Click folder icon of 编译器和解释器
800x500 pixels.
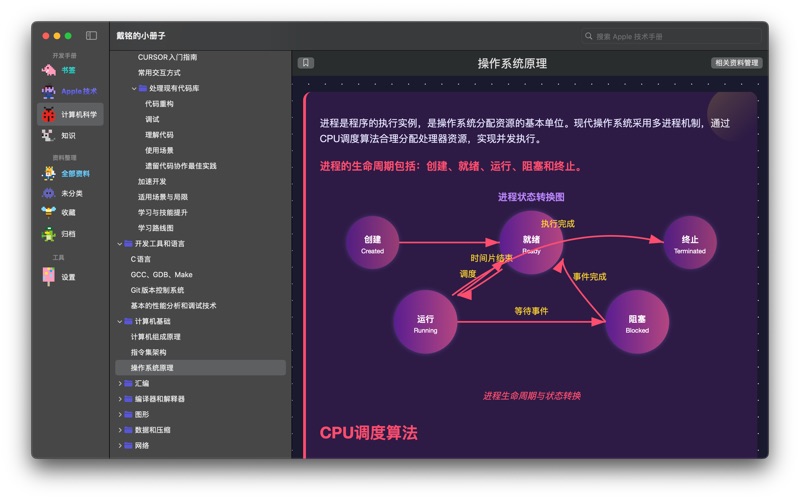click(129, 398)
